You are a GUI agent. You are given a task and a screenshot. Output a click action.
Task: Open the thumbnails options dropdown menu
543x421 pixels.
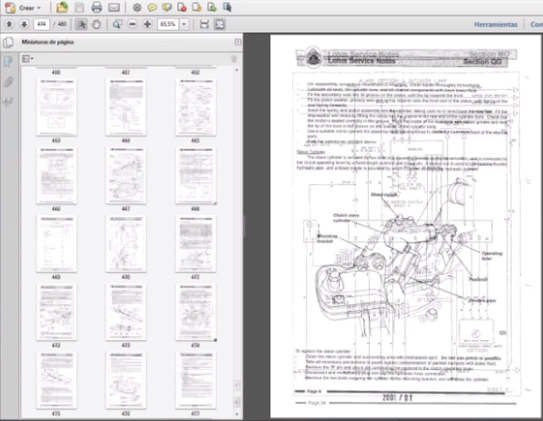27,59
